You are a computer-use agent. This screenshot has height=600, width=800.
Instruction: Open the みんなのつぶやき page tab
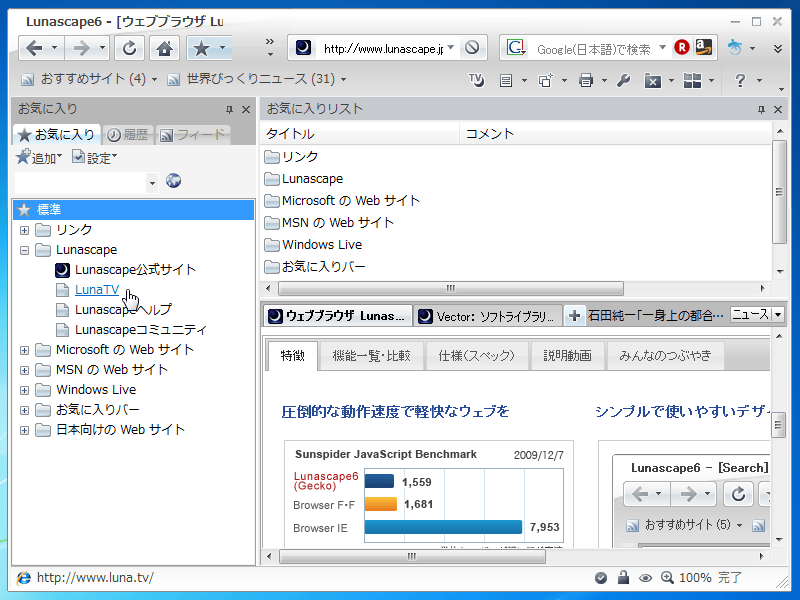(665, 356)
